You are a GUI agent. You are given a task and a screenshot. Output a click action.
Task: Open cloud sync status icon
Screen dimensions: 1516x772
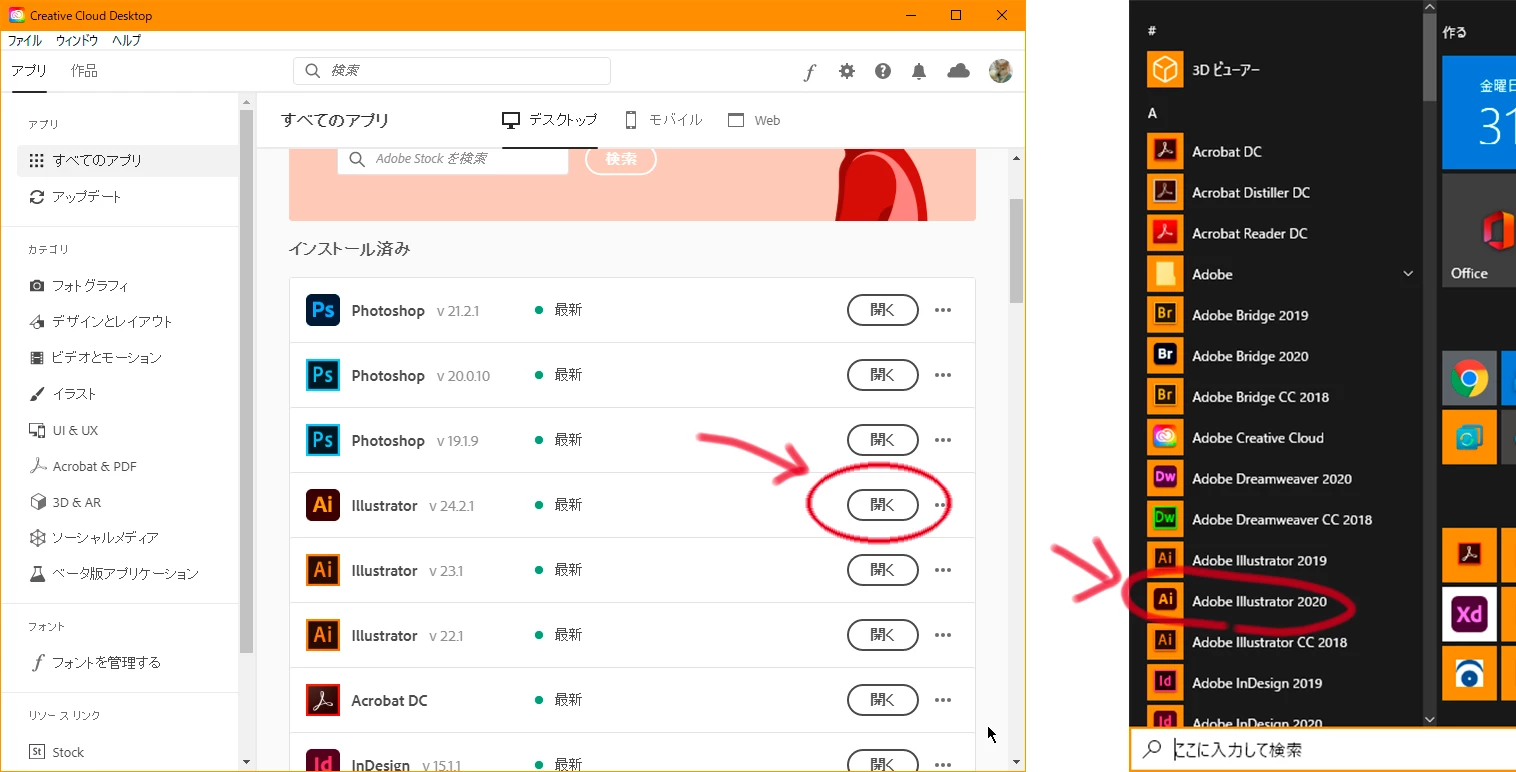(x=958, y=71)
